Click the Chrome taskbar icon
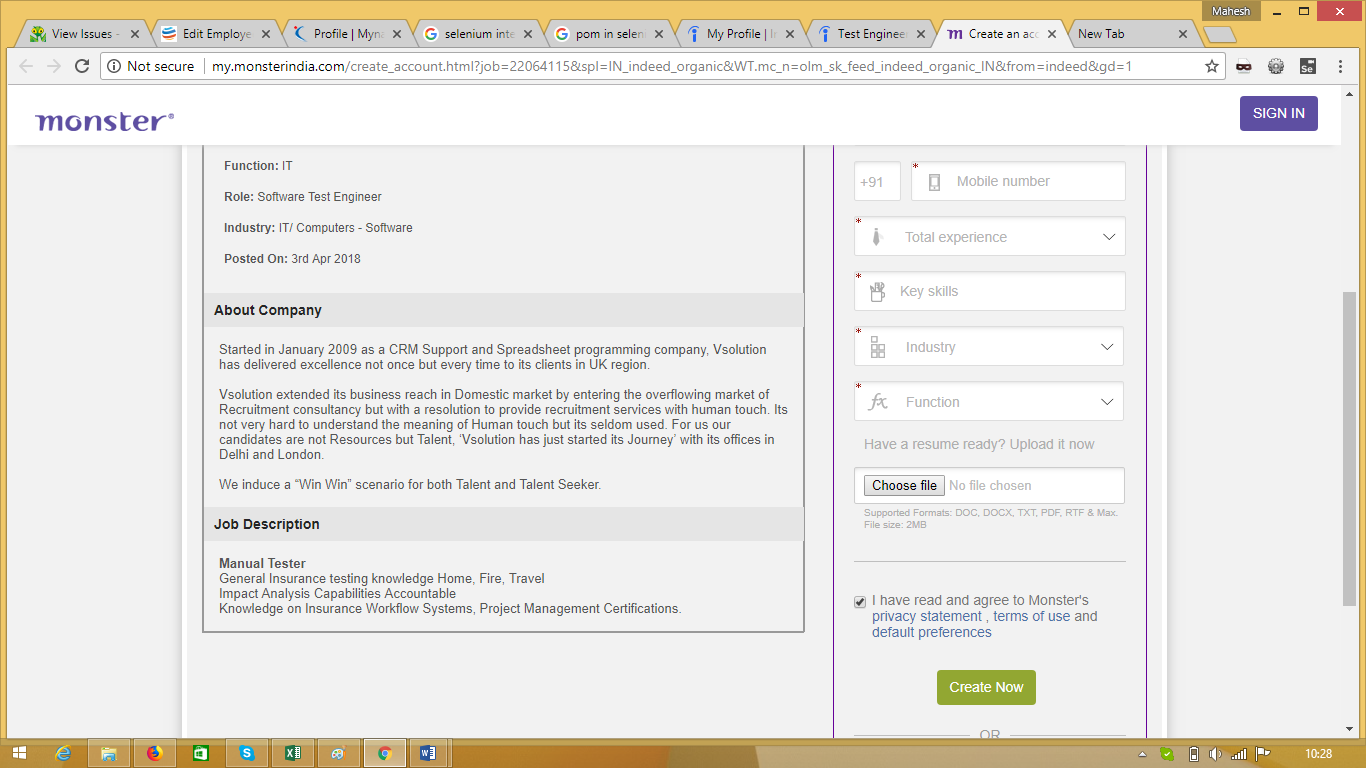The height and width of the screenshot is (768, 1366). click(384, 753)
